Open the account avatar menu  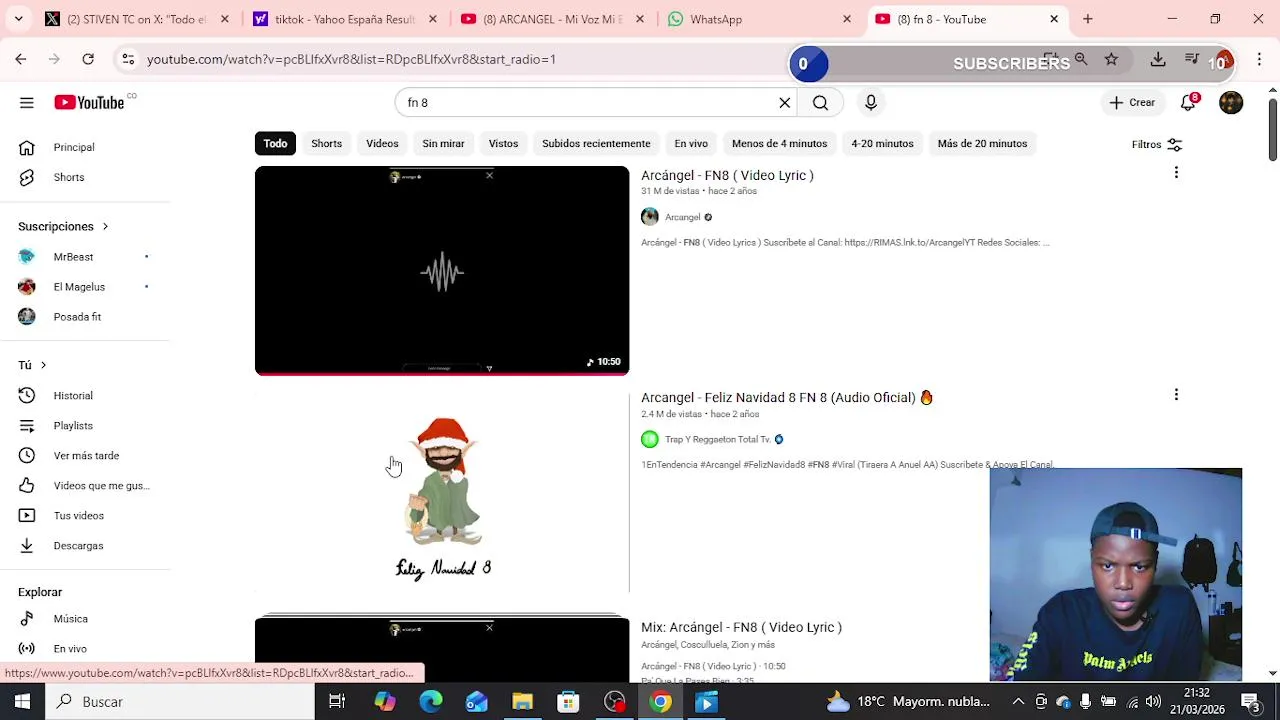(x=1231, y=102)
